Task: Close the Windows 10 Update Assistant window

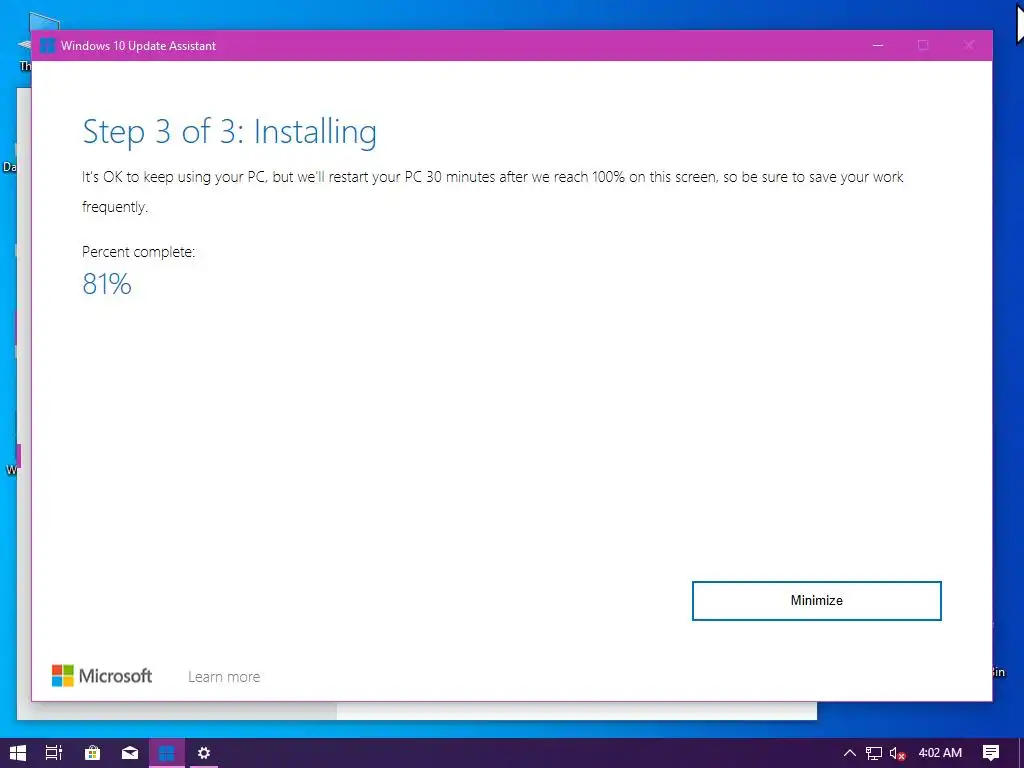Action: click(x=969, y=45)
